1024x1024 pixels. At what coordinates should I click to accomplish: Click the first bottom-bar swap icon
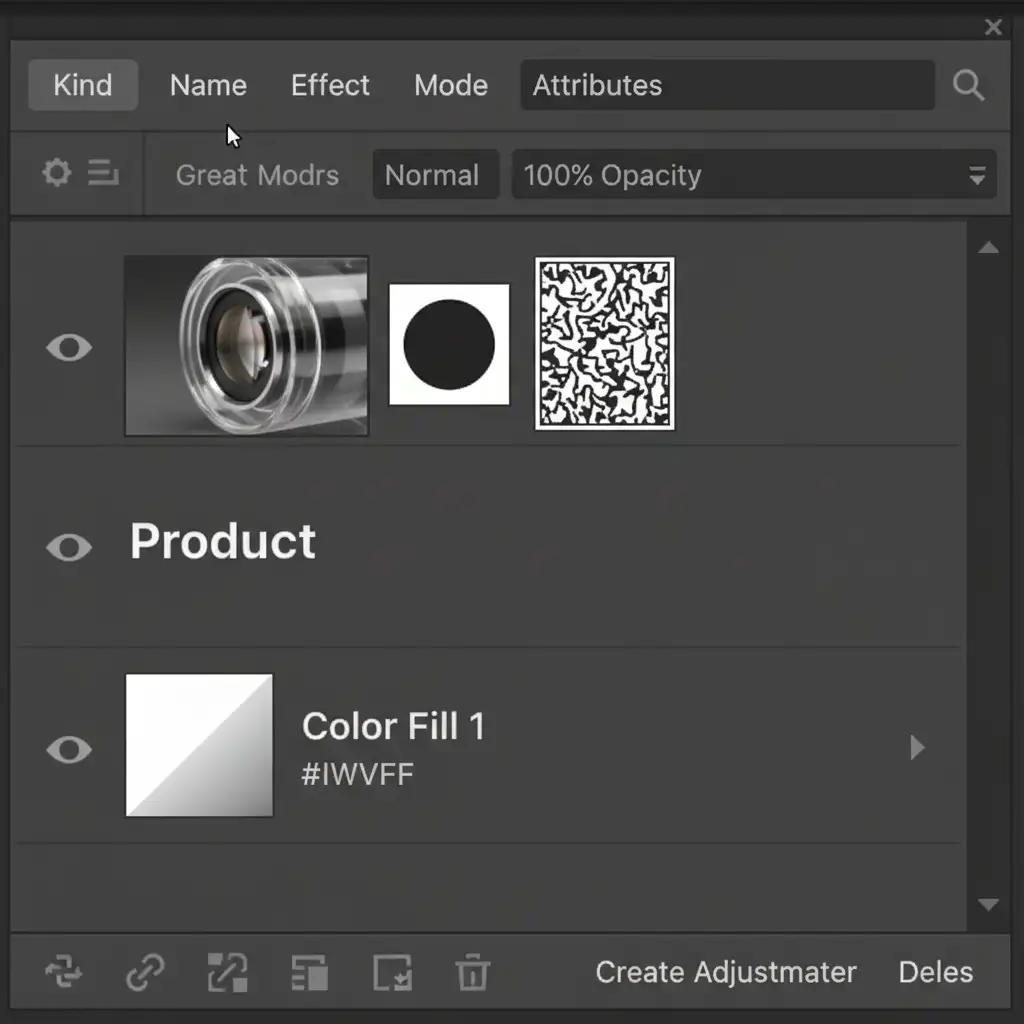click(65, 971)
